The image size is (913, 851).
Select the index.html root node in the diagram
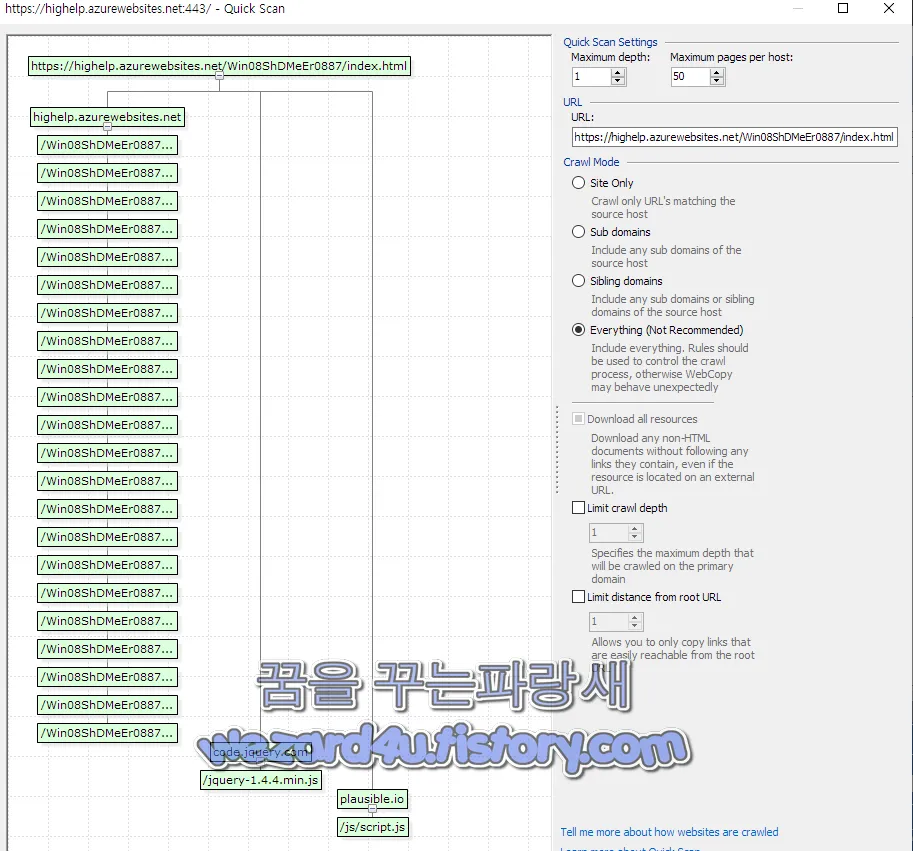[217, 65]
